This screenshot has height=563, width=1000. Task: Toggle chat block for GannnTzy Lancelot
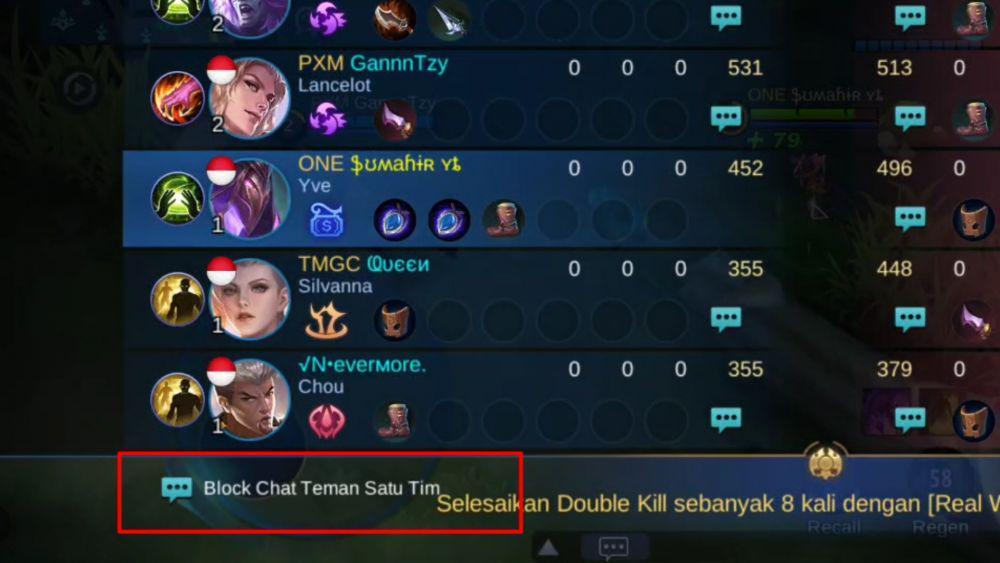726,117
